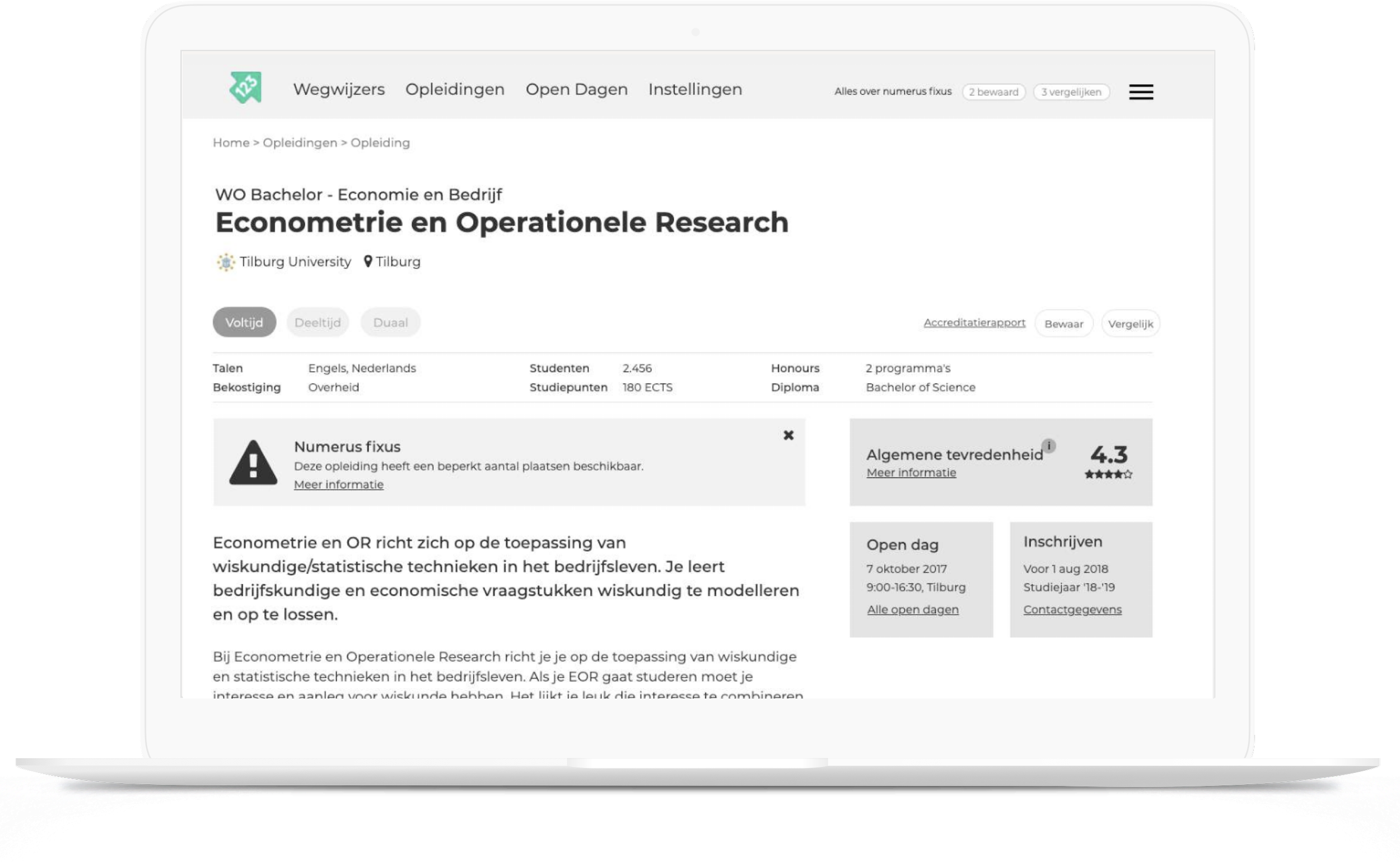Open Instellingen in the navigation
Screen dimensions: 1400x862
695,90
